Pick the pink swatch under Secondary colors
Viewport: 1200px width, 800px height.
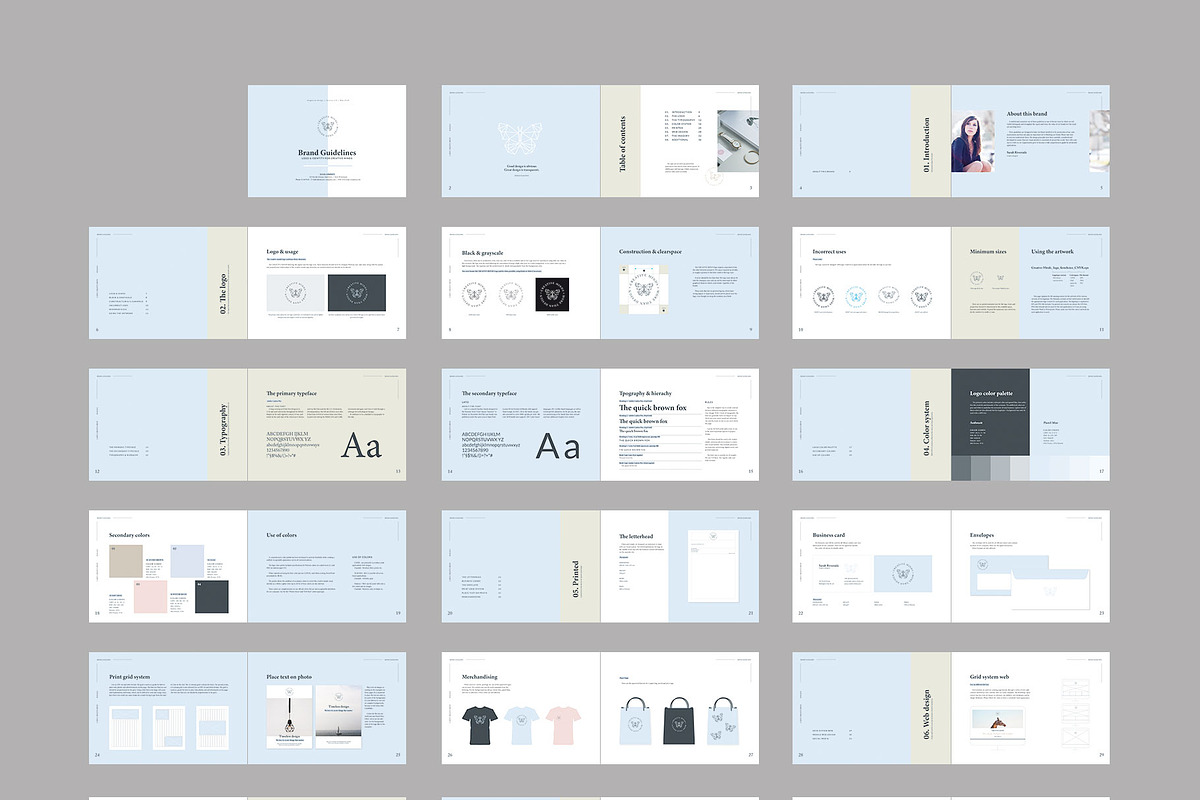(150, 597)
